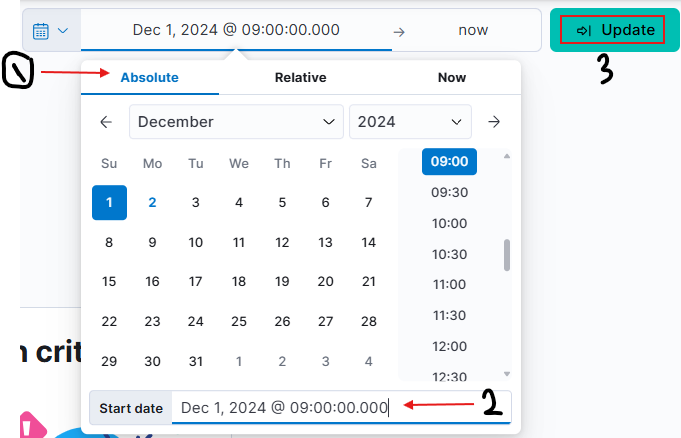Click the time list scrollbar thumb

[x=506, y=255]
